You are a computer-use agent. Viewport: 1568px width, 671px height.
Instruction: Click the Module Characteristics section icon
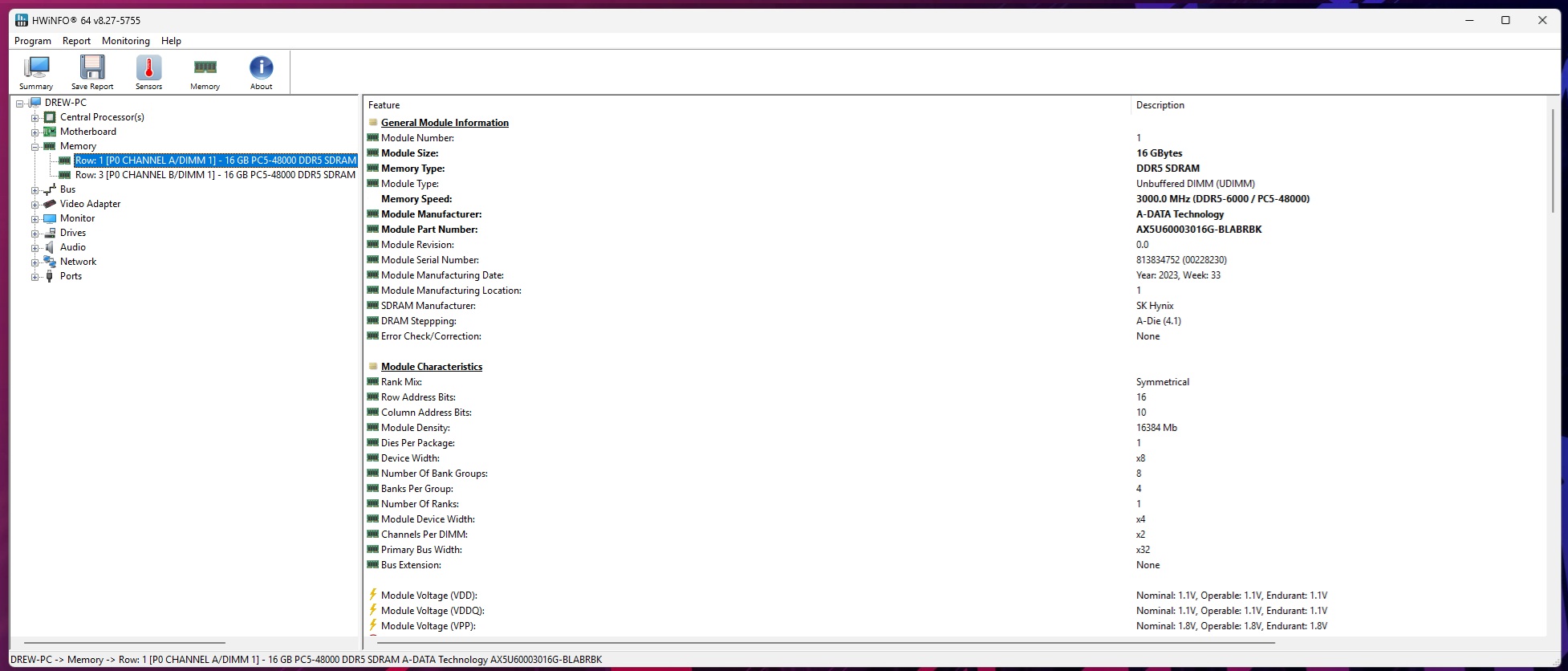point(373,367)
